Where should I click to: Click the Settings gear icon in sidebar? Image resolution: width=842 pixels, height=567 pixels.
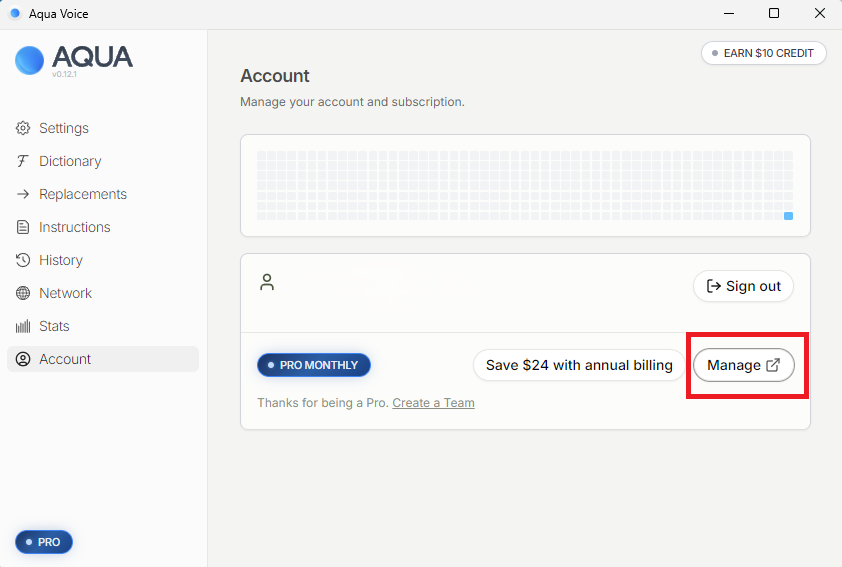point(23,128)
